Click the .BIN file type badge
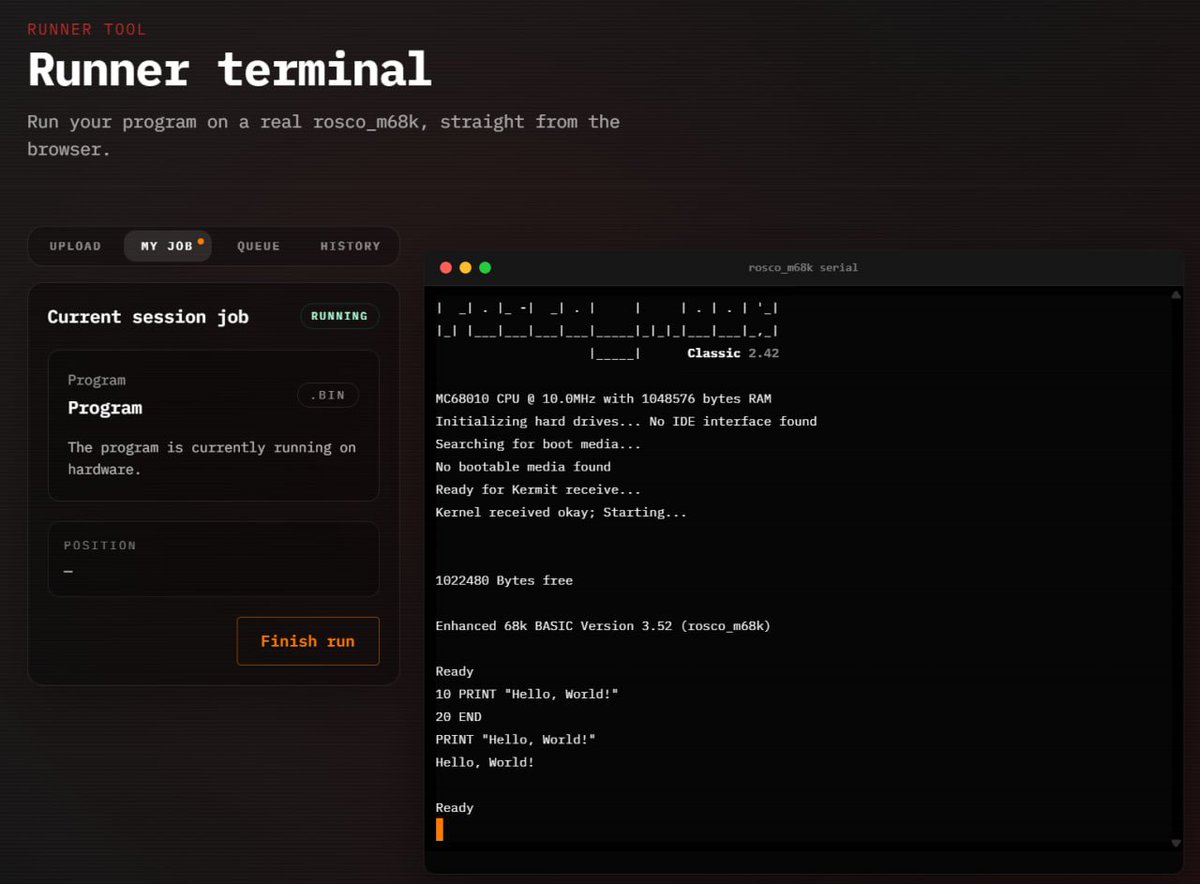The height and width of the screenshot is (884, 1200). coord(328,395)
